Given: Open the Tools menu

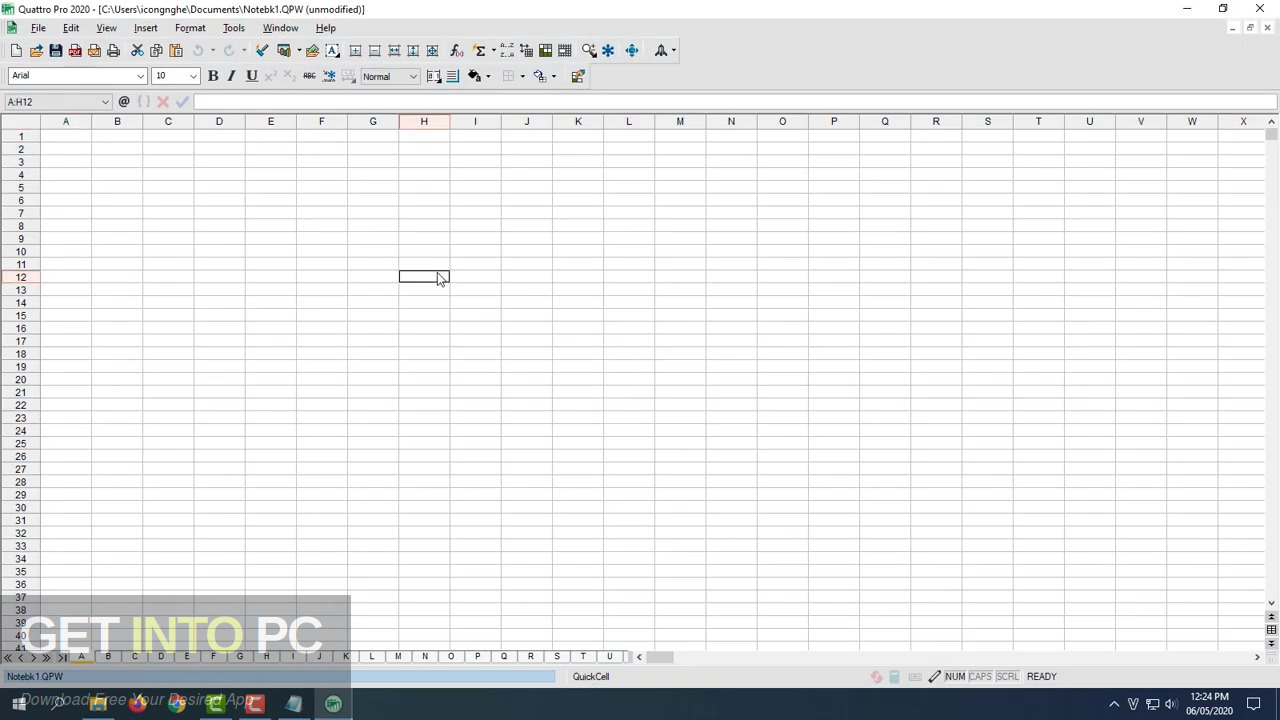Looking at the screenshot, I should pyautogui.click(x=233, y=28).
